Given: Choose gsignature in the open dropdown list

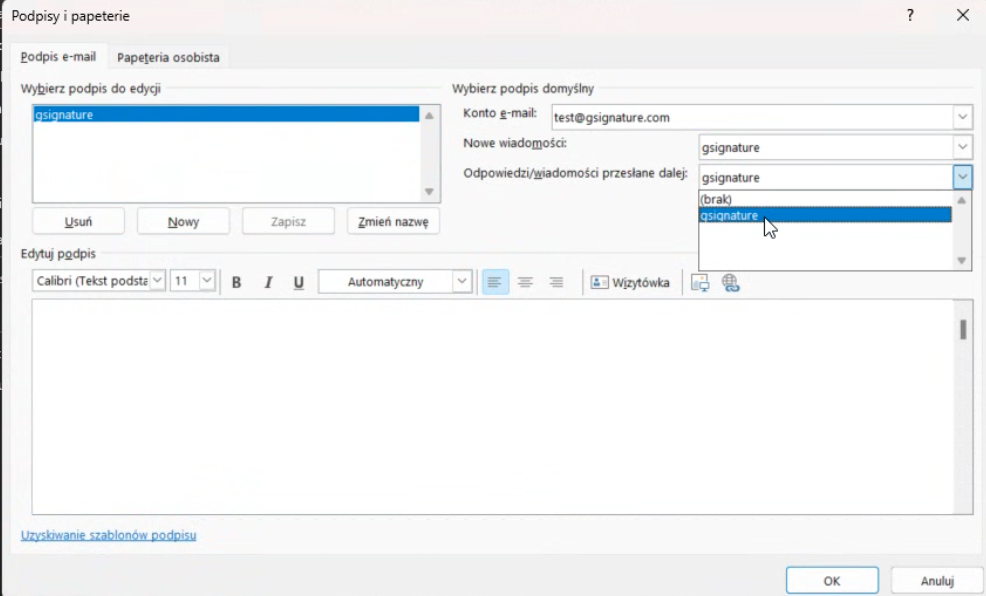Looking at the screenshot, I should point(825,215).
